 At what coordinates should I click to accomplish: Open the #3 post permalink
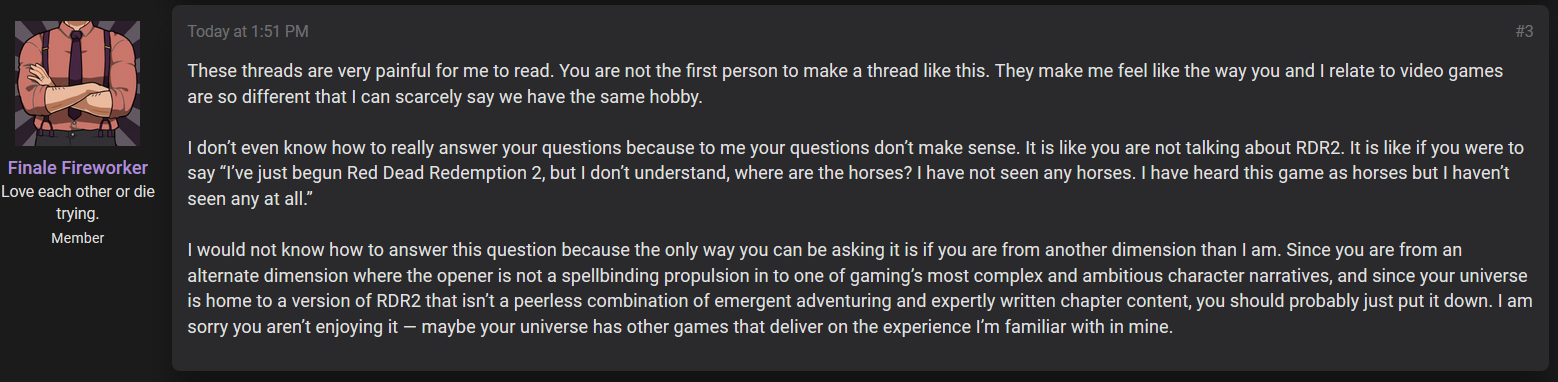point(1524,32)
